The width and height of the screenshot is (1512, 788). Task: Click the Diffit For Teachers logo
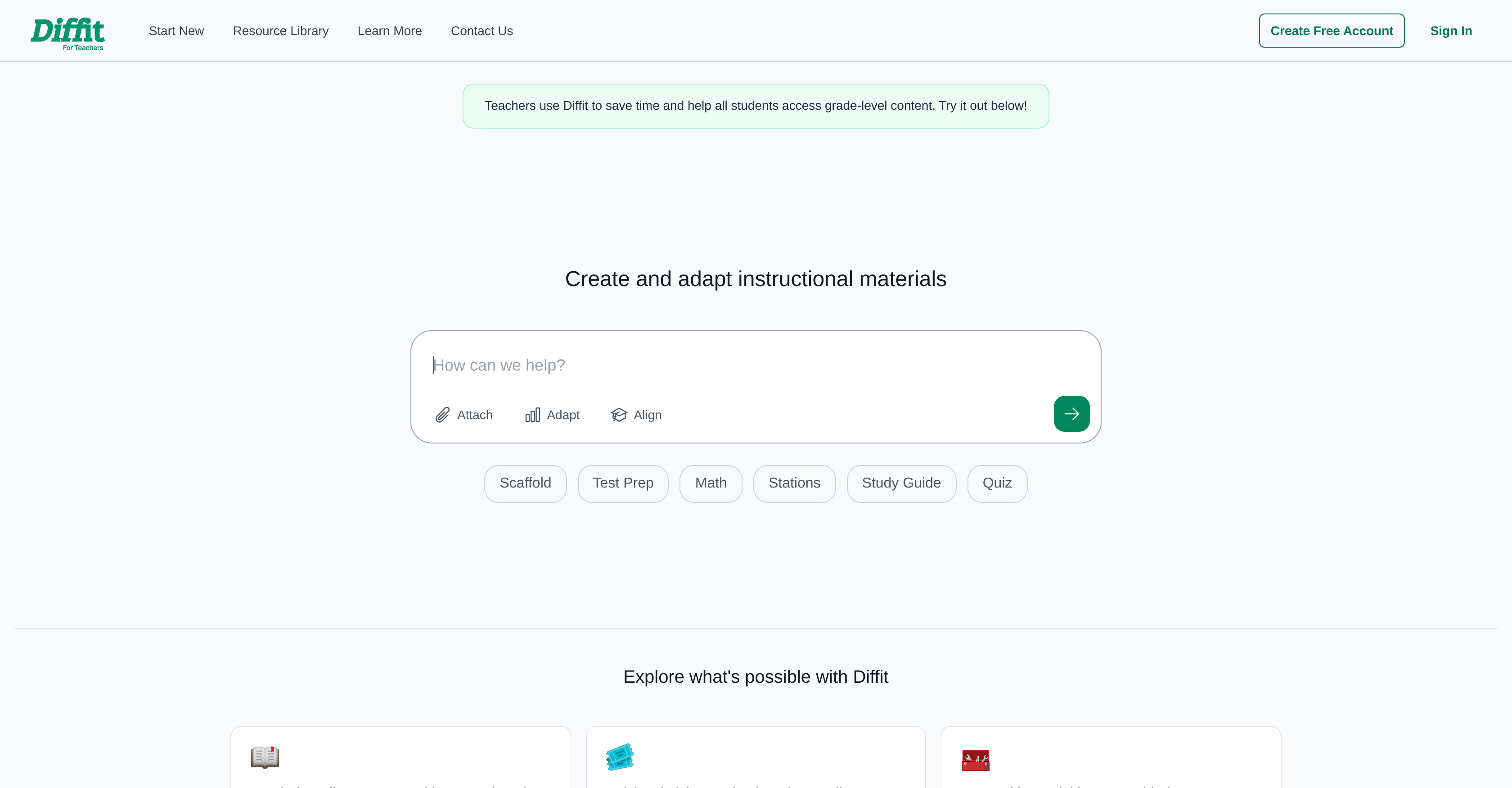click(67, 34)
